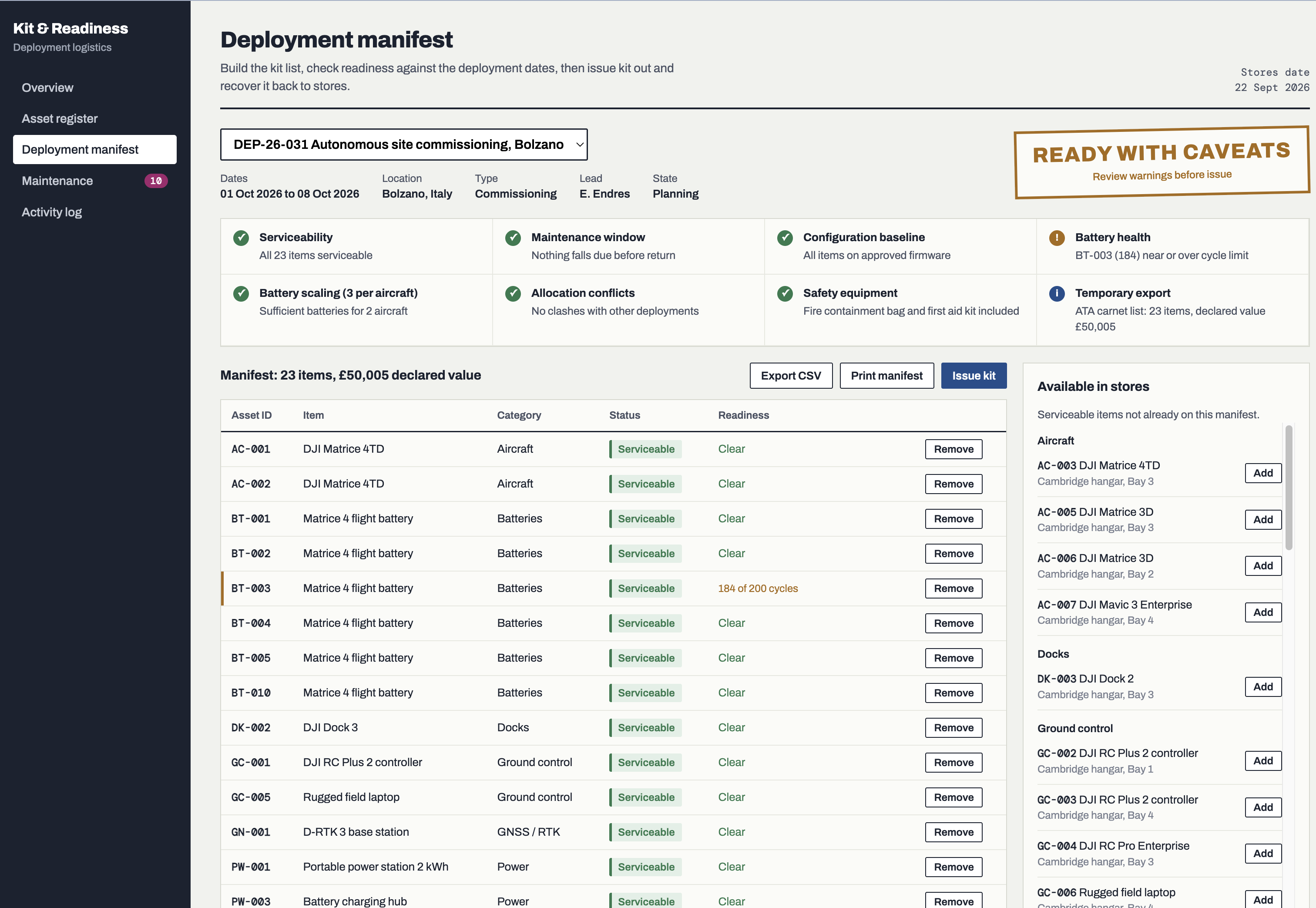Click the Available in stores scrollbar
This screenshot has height=908, width=1316.
1289,488
